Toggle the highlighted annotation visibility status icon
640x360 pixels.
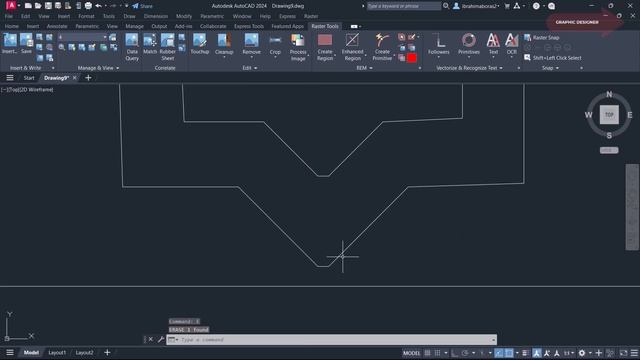tap(536, 353)
